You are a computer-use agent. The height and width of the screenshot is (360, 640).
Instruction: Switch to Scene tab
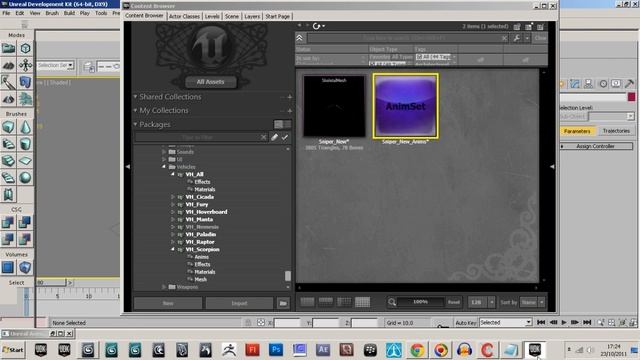[232, 16]
